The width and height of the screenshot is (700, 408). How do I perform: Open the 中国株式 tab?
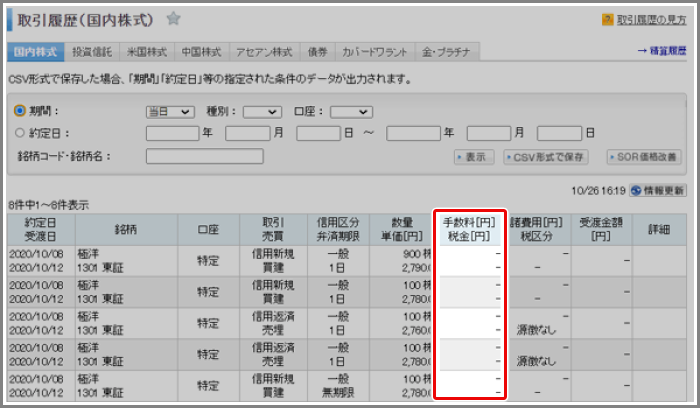[201, 52]
